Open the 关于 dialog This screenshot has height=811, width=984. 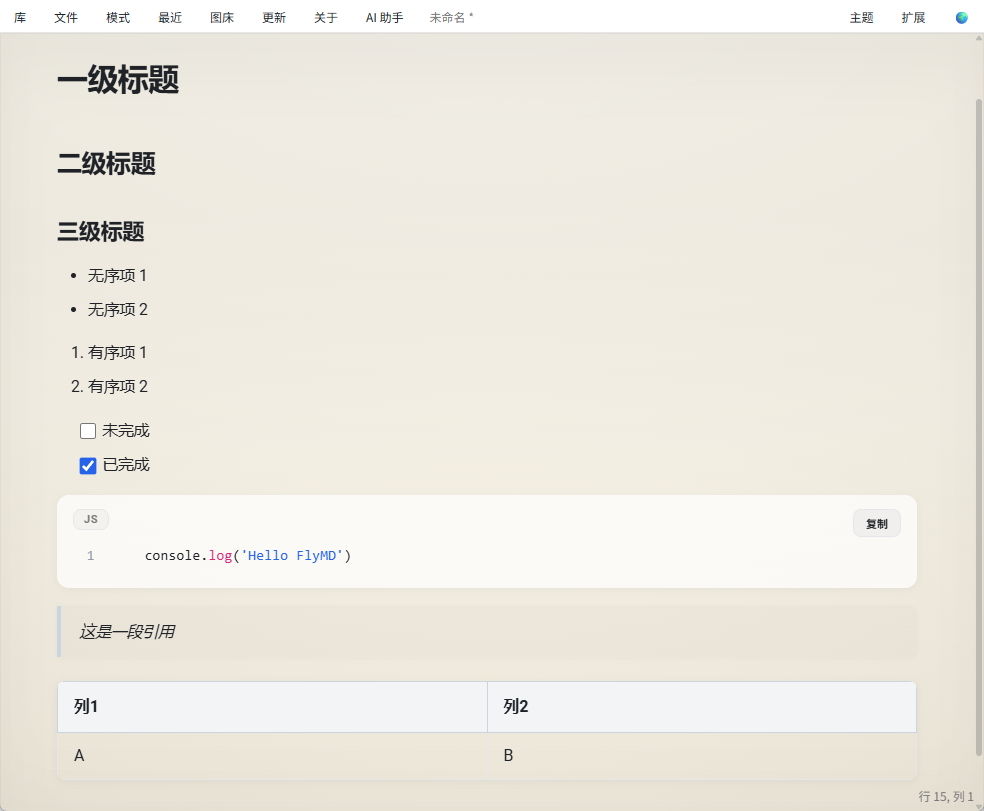tap(325, 17)
